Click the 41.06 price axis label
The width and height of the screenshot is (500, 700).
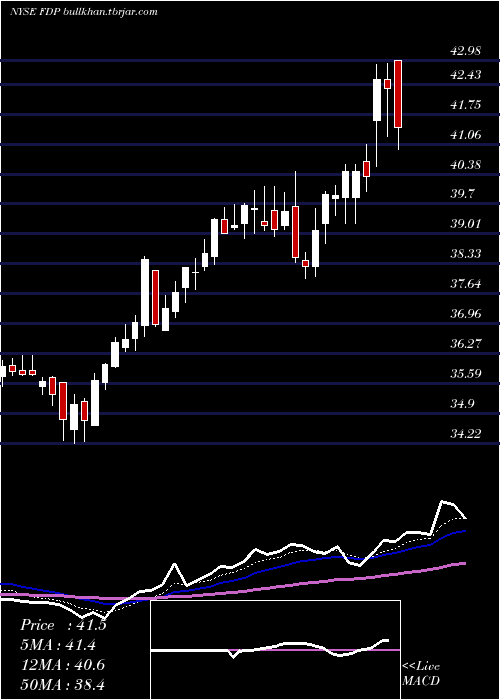466,135
